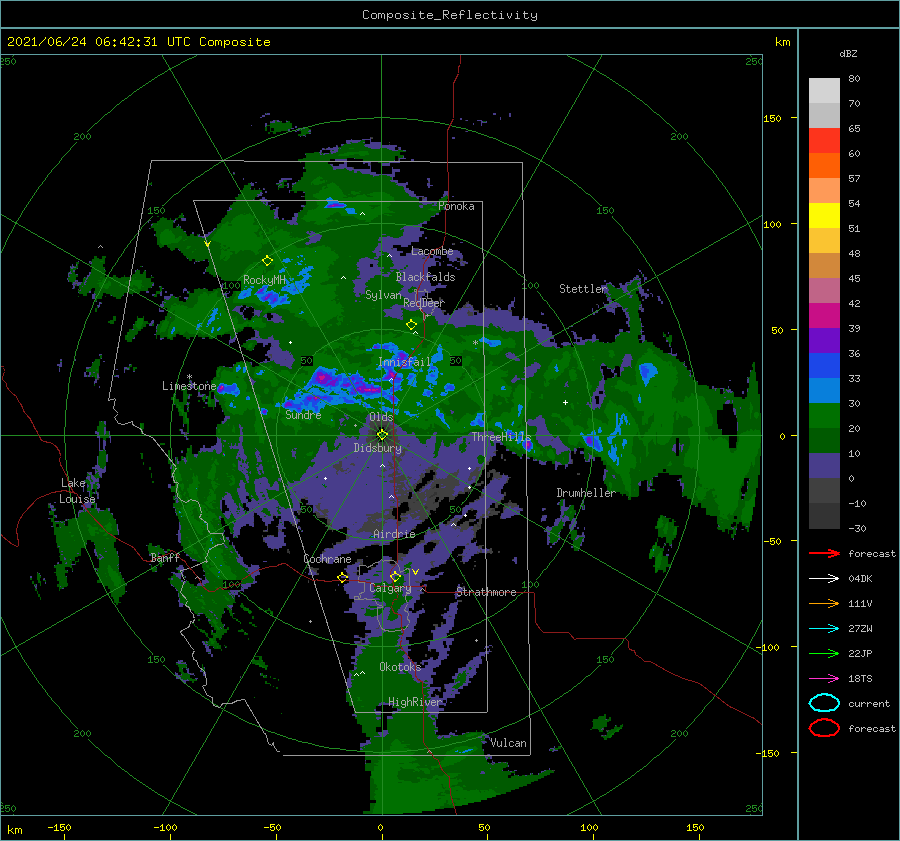
Task: Click the 'current' legend text
Action: [x=869, y=703]
